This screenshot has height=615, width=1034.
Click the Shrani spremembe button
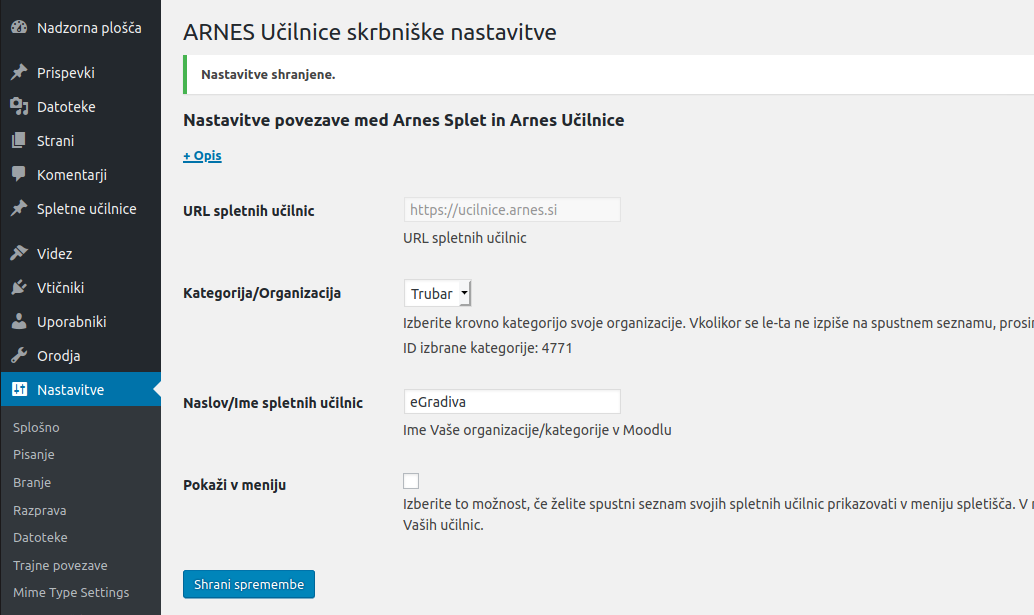coord(249,584)
